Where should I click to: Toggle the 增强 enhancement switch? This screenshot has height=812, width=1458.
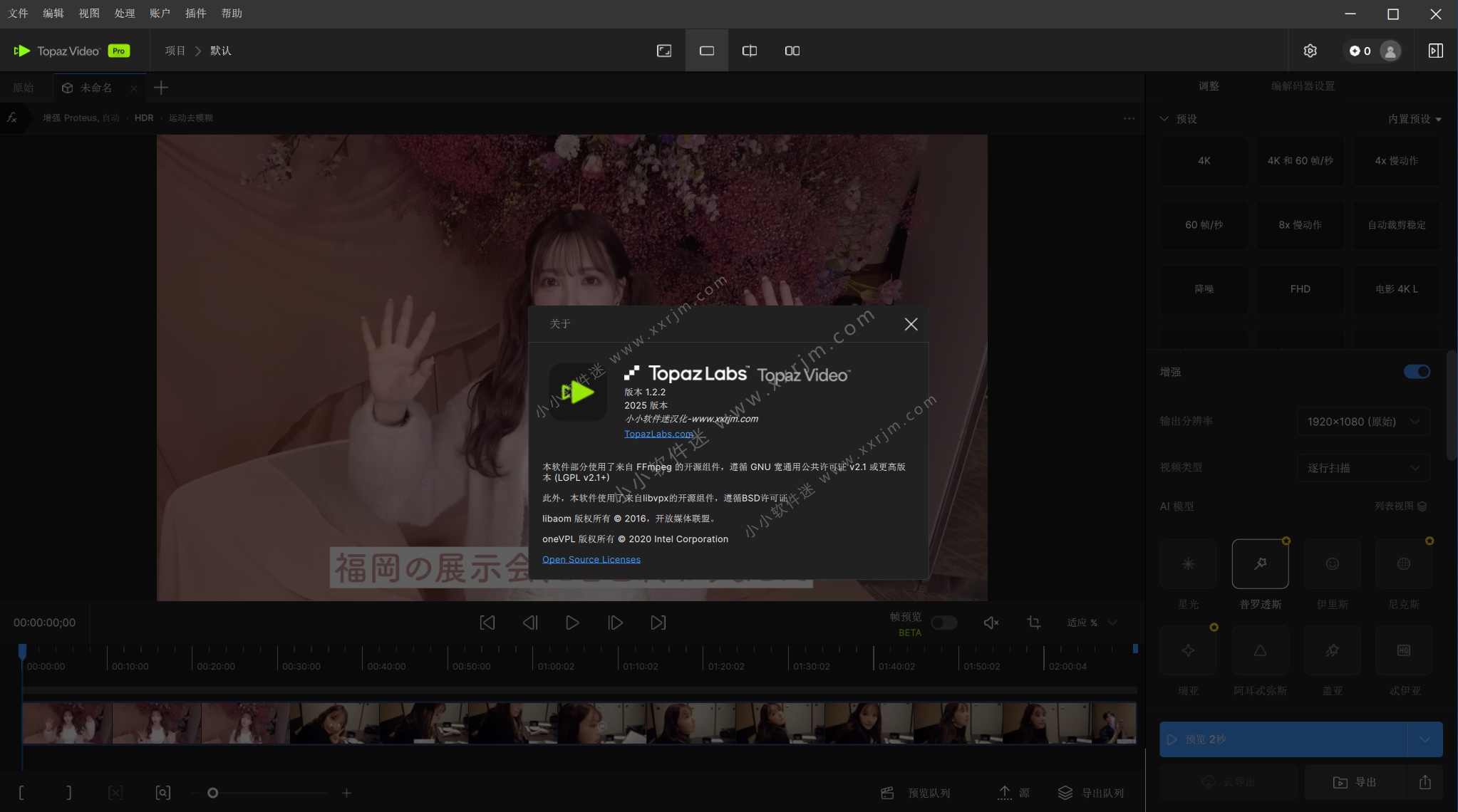[x=1416, y=372]
